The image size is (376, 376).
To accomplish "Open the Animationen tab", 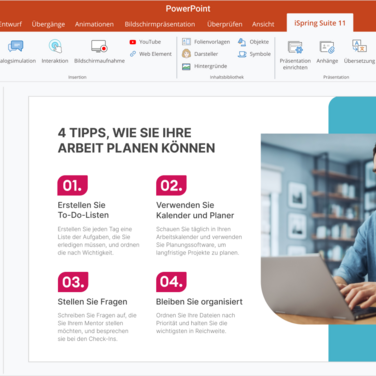I will (94, 24).
